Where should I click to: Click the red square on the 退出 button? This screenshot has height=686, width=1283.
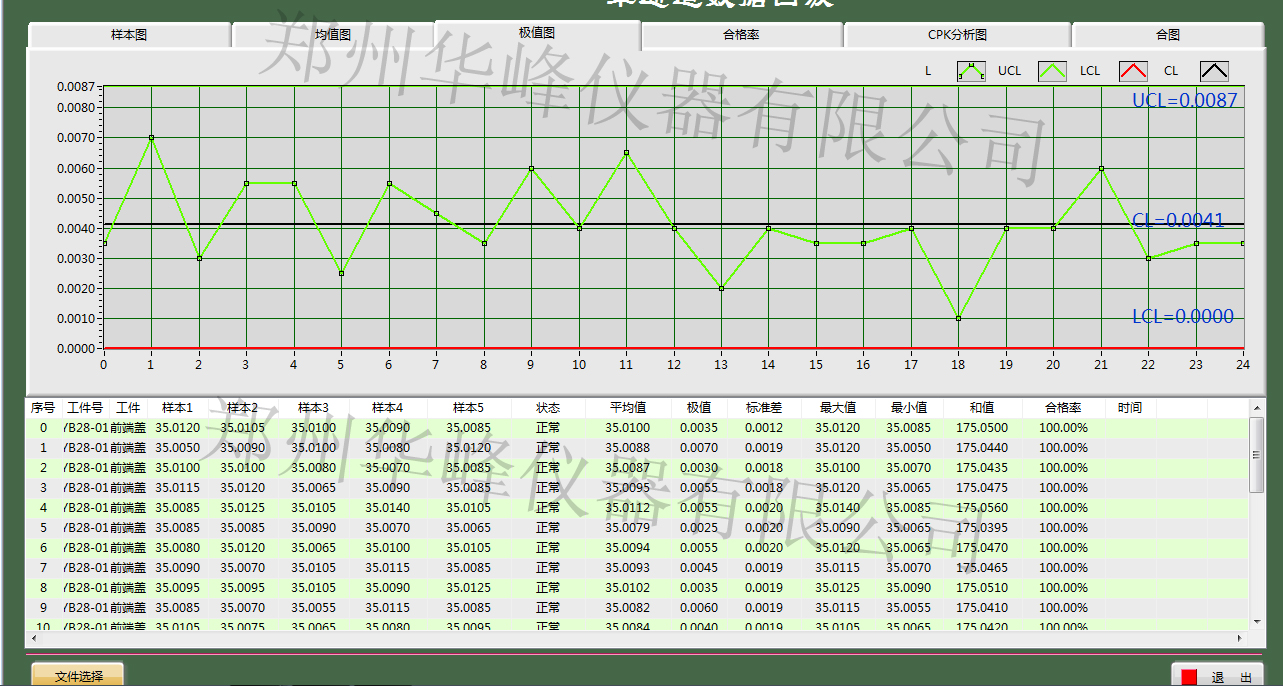[1189, 677]
